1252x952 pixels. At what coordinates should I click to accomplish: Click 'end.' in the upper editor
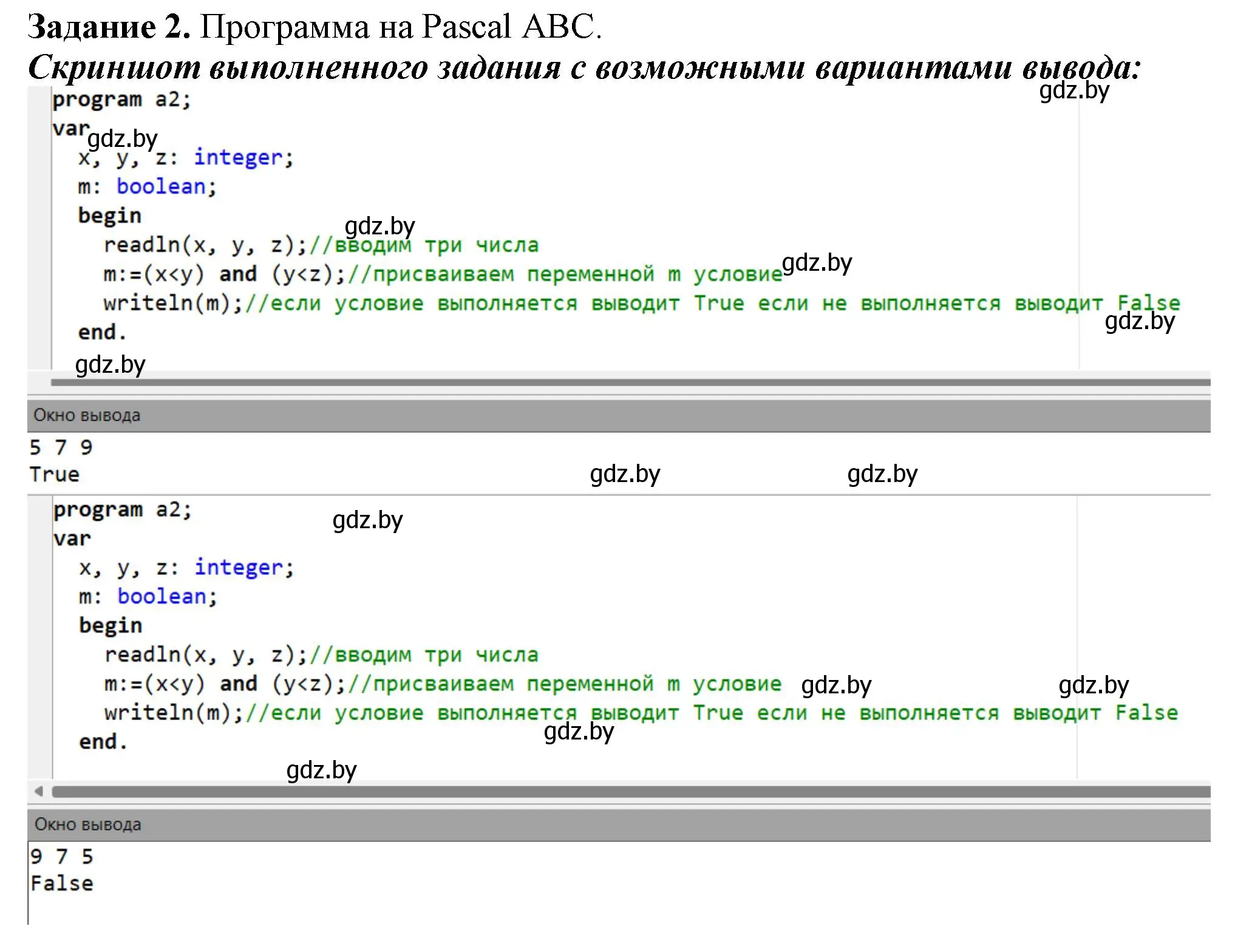pos(103,333)
